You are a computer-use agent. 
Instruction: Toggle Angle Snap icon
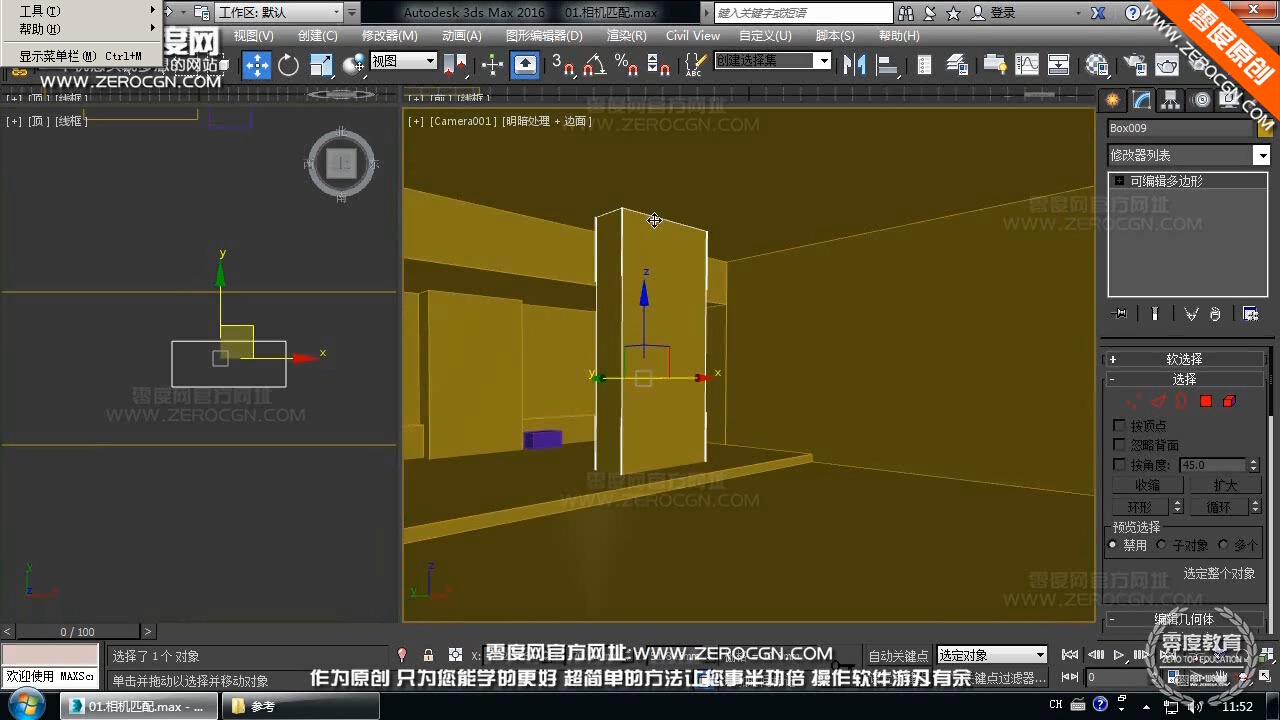(x=595, y=65)
